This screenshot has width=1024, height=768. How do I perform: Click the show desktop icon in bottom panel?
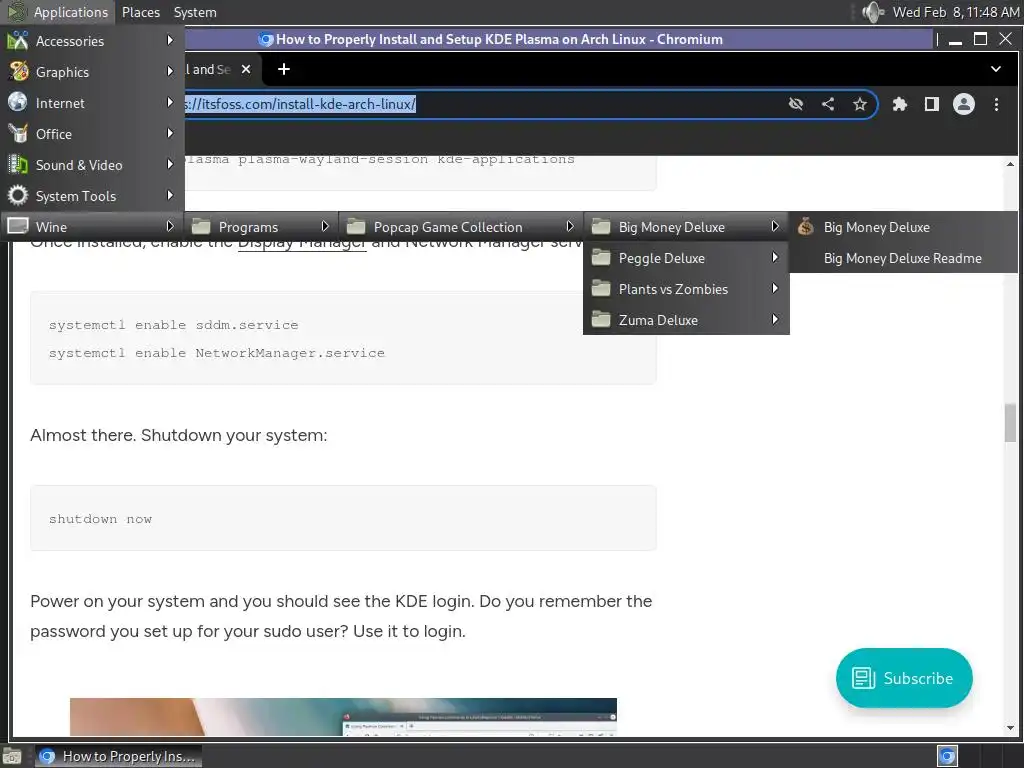12,756
